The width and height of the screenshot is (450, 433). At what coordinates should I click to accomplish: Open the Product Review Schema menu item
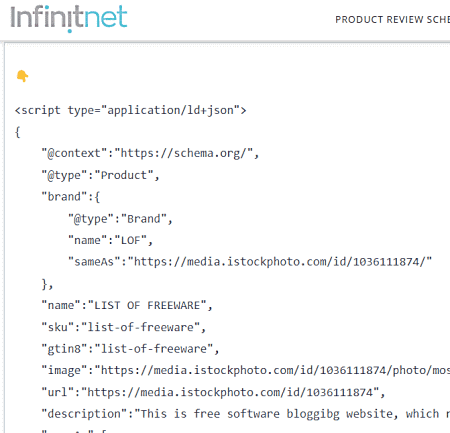pos(392,20)
